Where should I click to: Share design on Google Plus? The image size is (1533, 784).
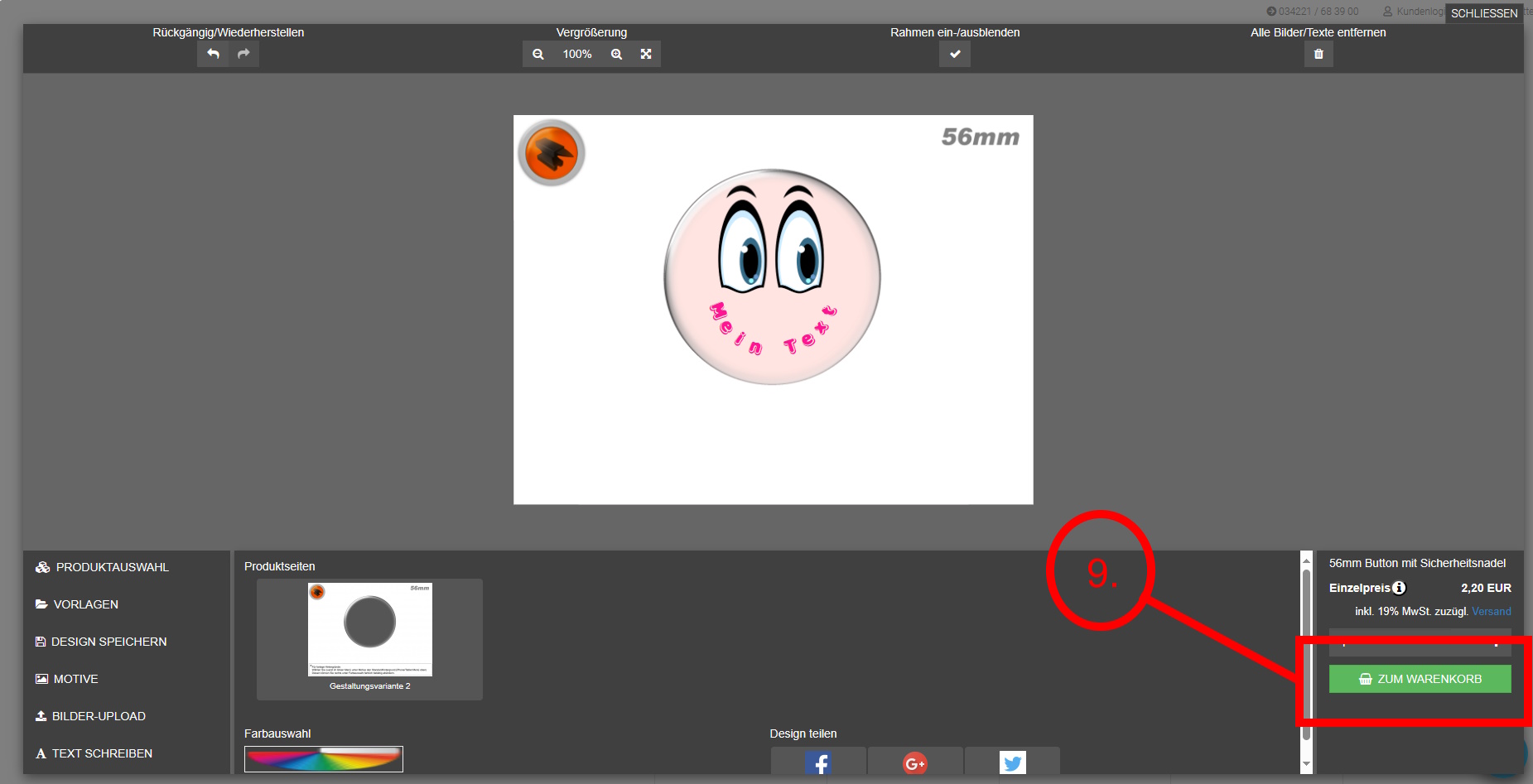click(x=915, y=762)
